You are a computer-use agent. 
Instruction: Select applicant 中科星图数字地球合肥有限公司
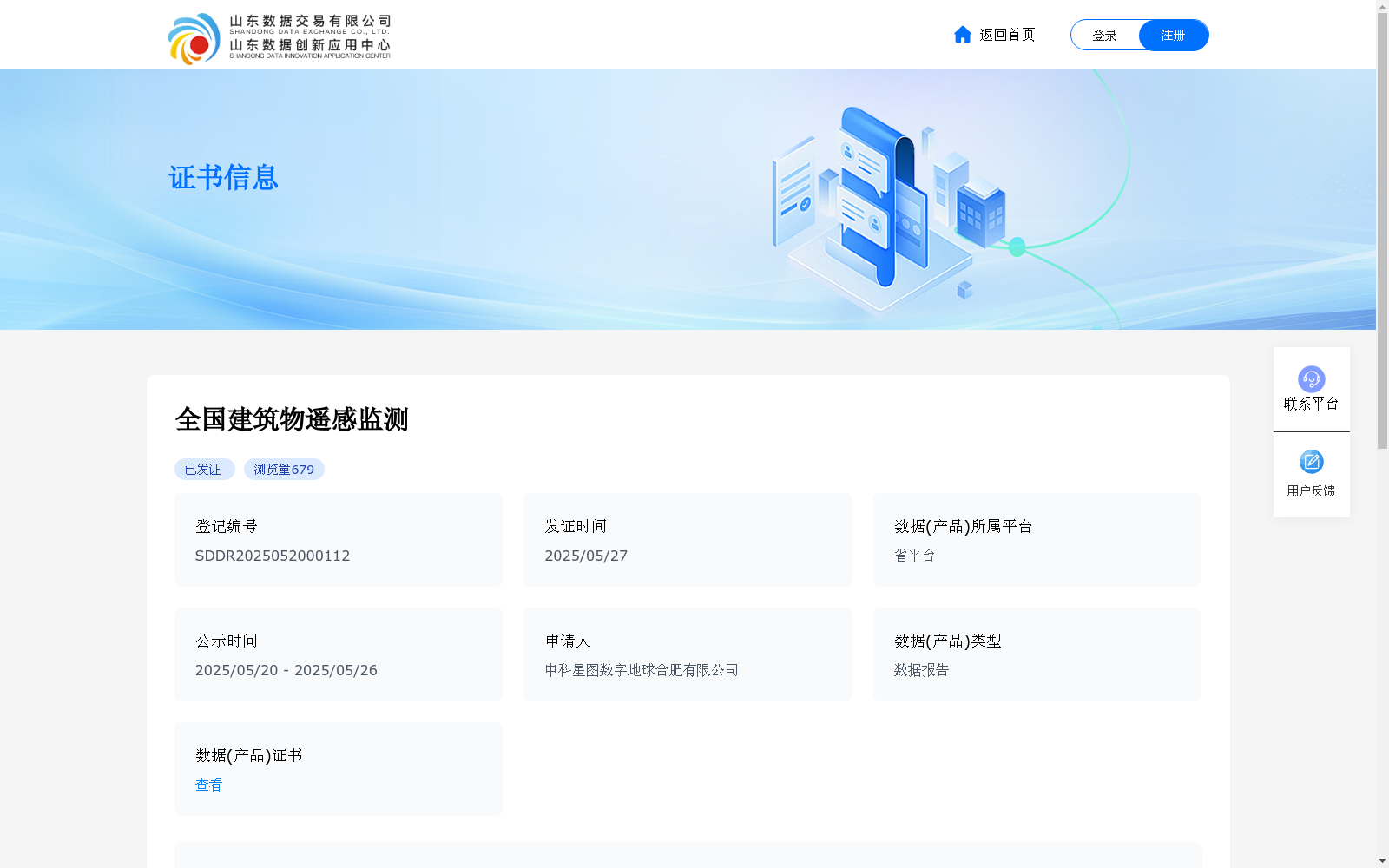[x=642, y=670]
